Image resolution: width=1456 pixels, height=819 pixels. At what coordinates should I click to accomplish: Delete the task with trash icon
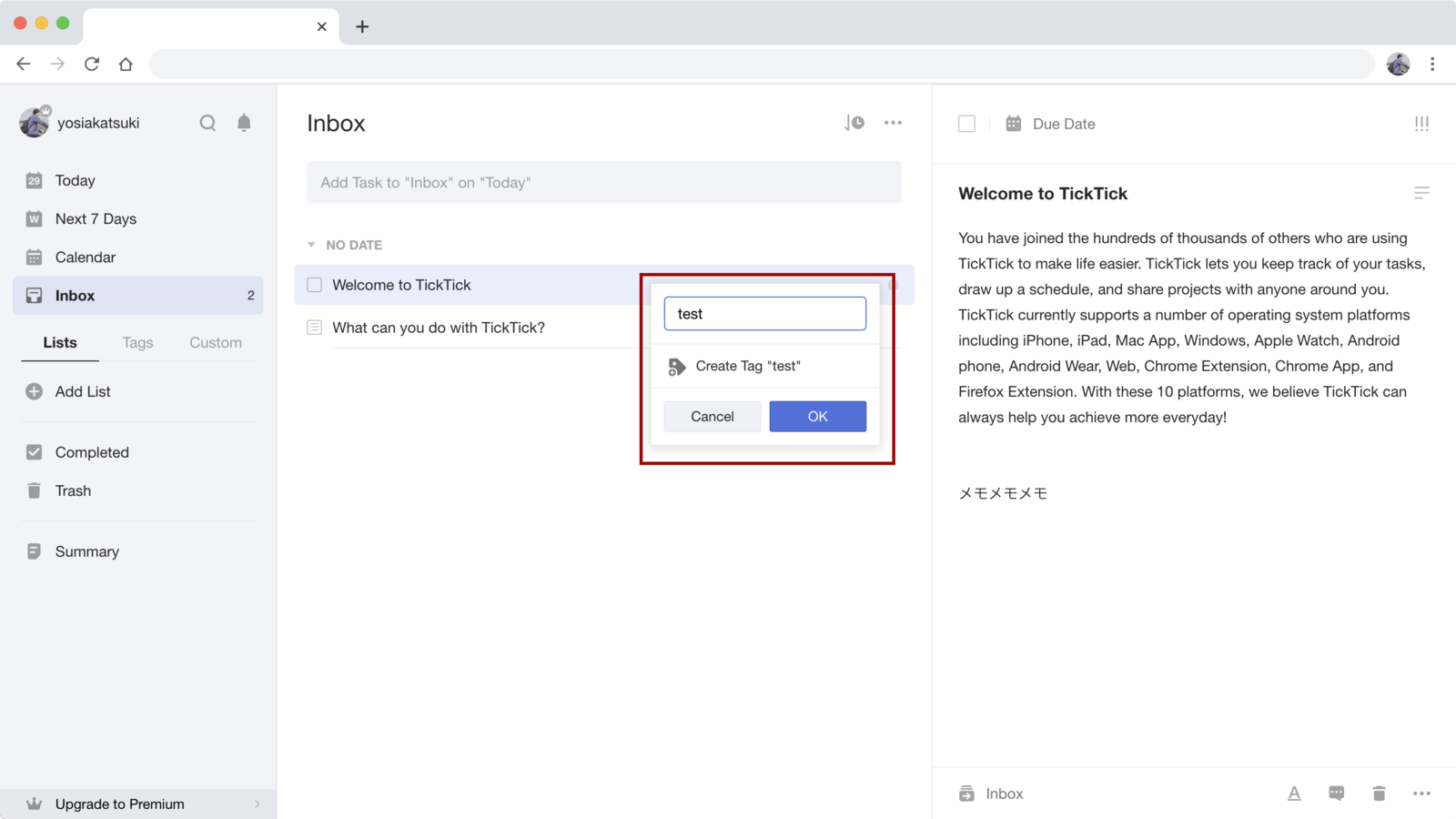1379,794
